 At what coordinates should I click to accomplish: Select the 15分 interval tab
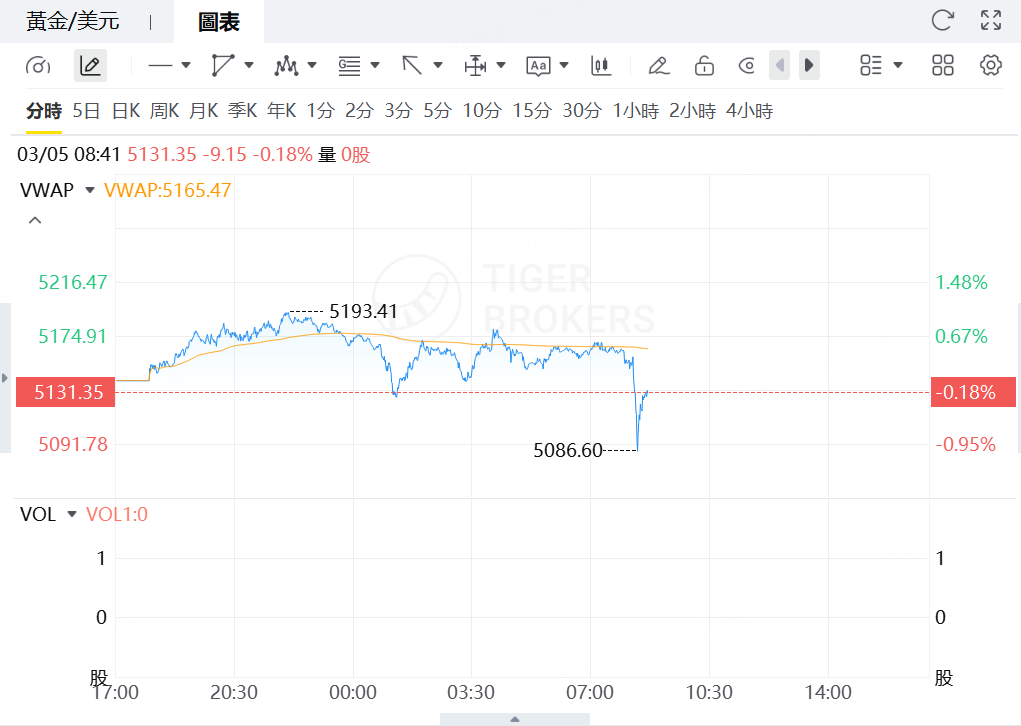531,111
